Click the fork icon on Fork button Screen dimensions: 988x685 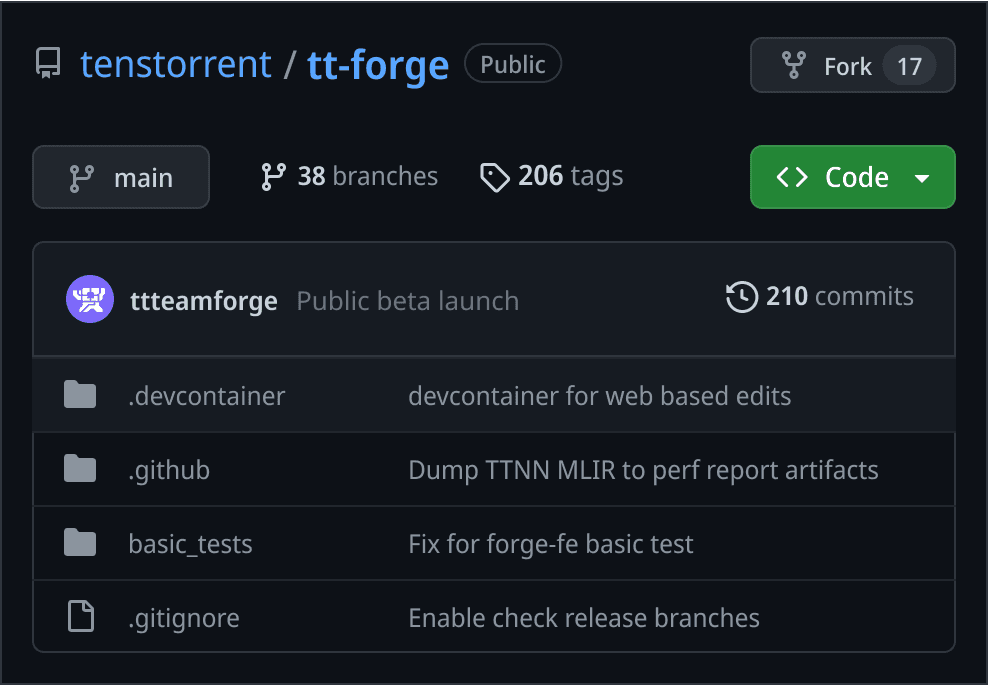793,65
